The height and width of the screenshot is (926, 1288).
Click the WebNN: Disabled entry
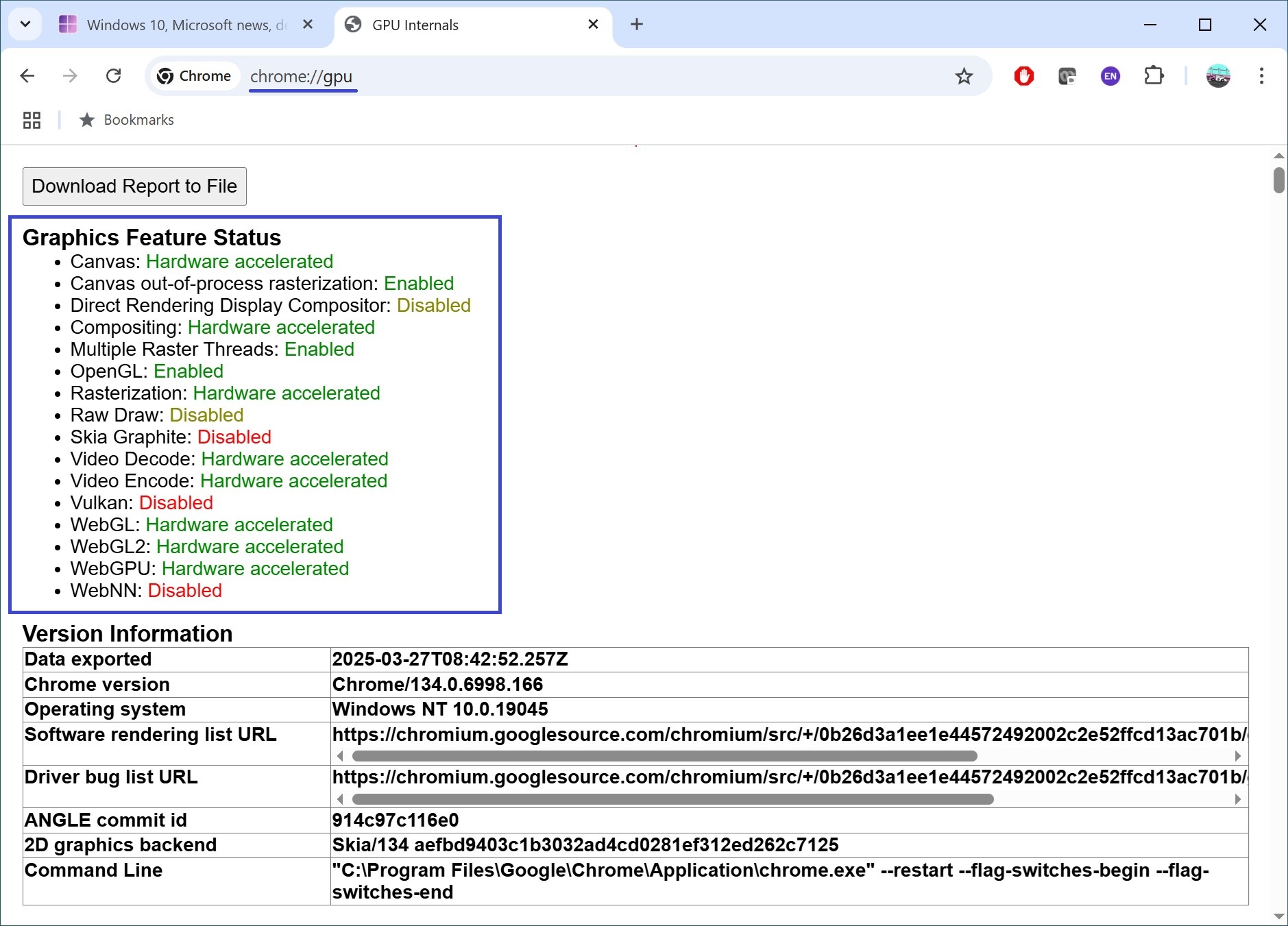coord(146,591)
